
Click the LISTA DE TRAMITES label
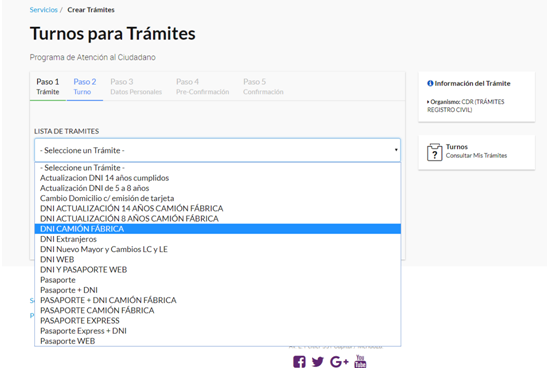point(67,131)
